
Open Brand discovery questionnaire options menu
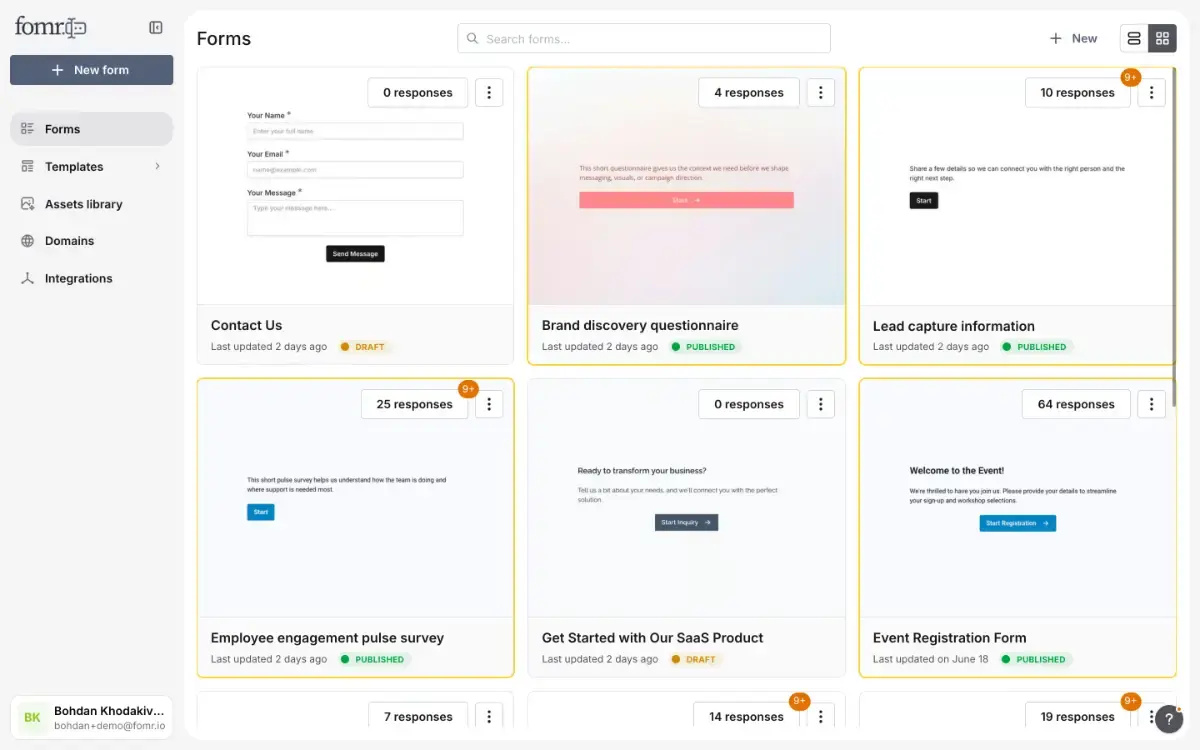(x=820, y=93)
